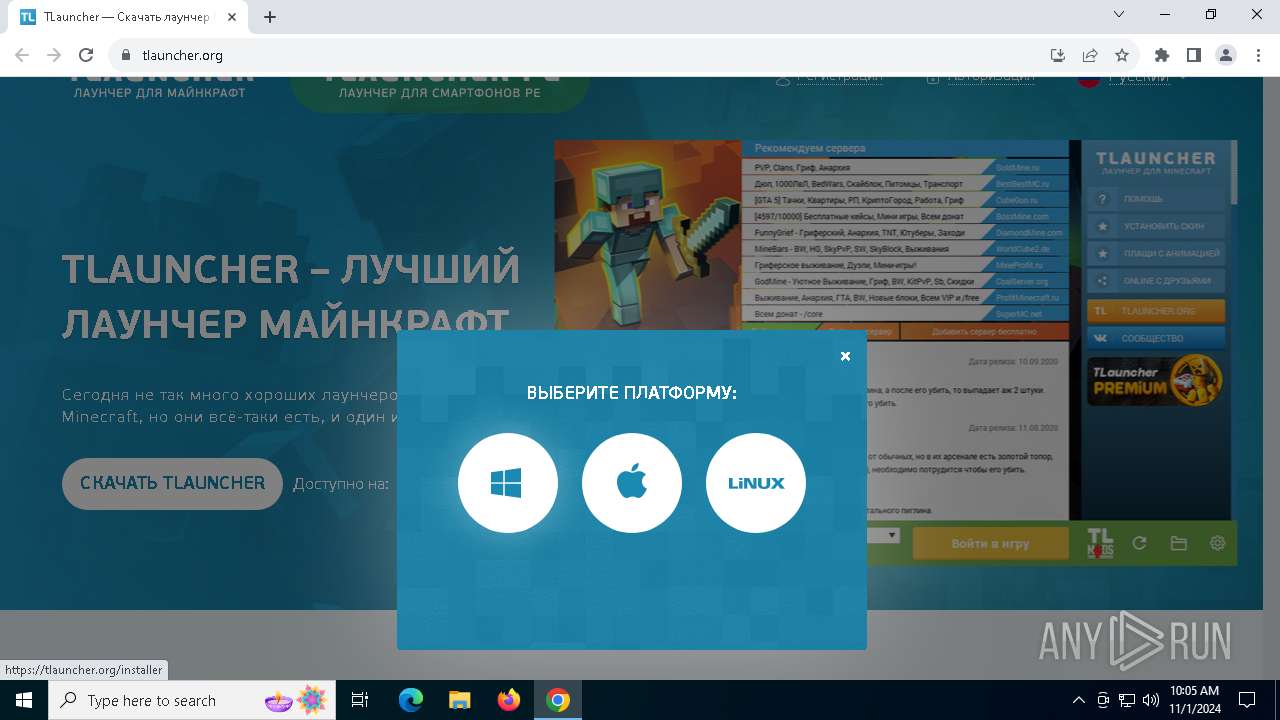Viewport: 1280px width, 720px height.
Task: Click УСТАНОВИТЬ СКИН in preview
Action: click(1155, 227)
